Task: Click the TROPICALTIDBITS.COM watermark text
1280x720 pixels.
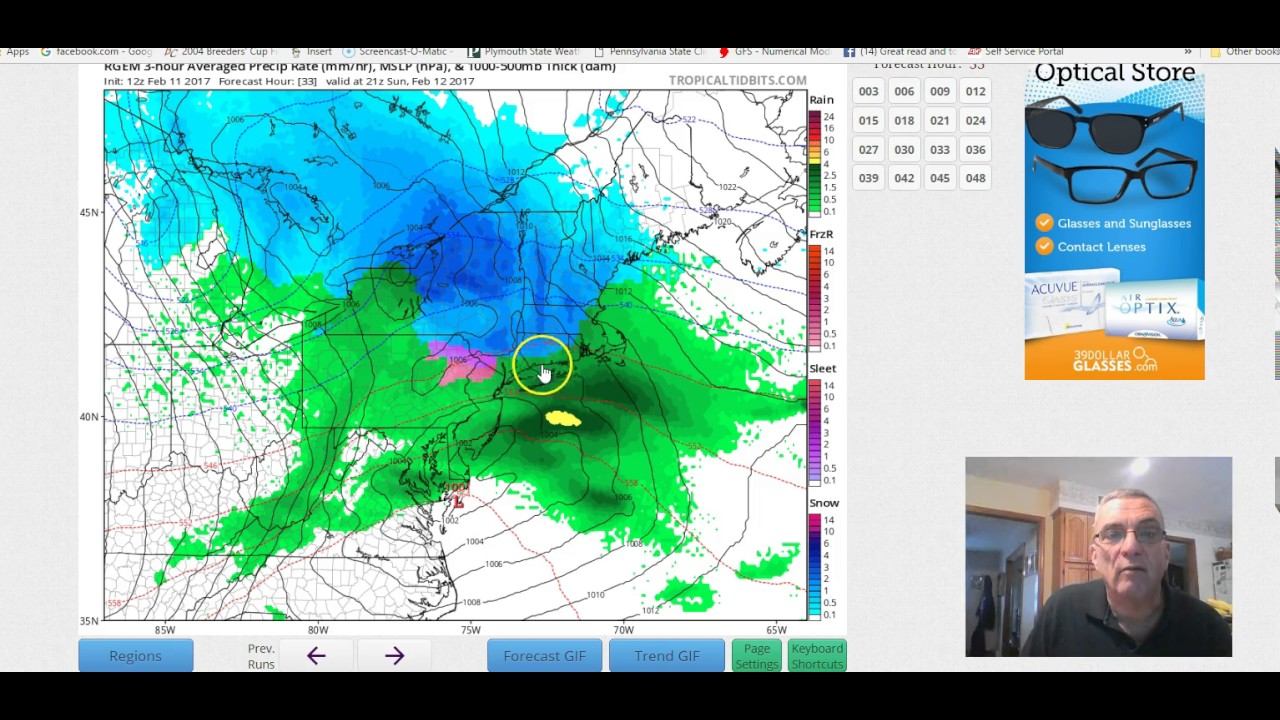Action: pos(737,80)
